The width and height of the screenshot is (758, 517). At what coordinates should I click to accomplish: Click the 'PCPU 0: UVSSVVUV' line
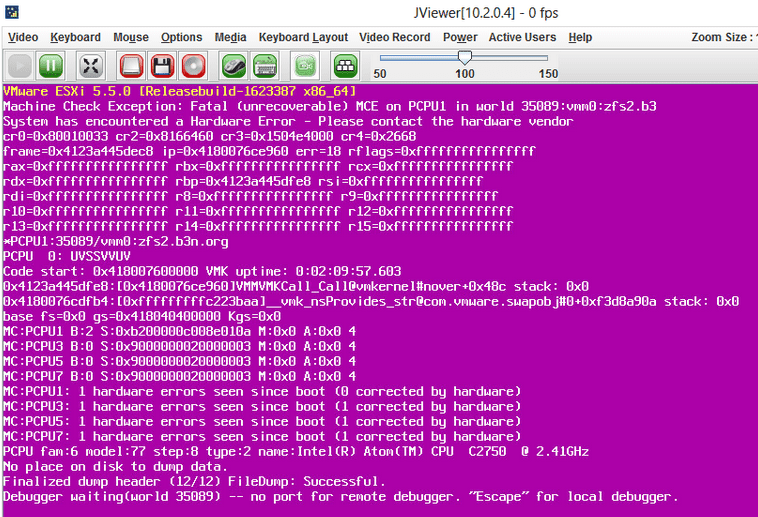coord(67,256)
